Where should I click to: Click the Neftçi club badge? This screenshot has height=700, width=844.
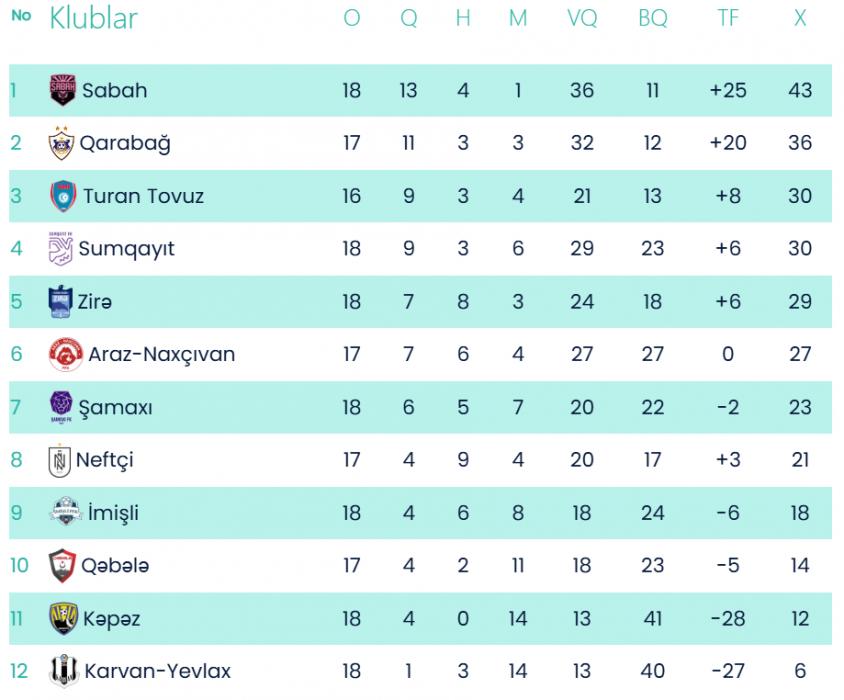coord(59,460)
